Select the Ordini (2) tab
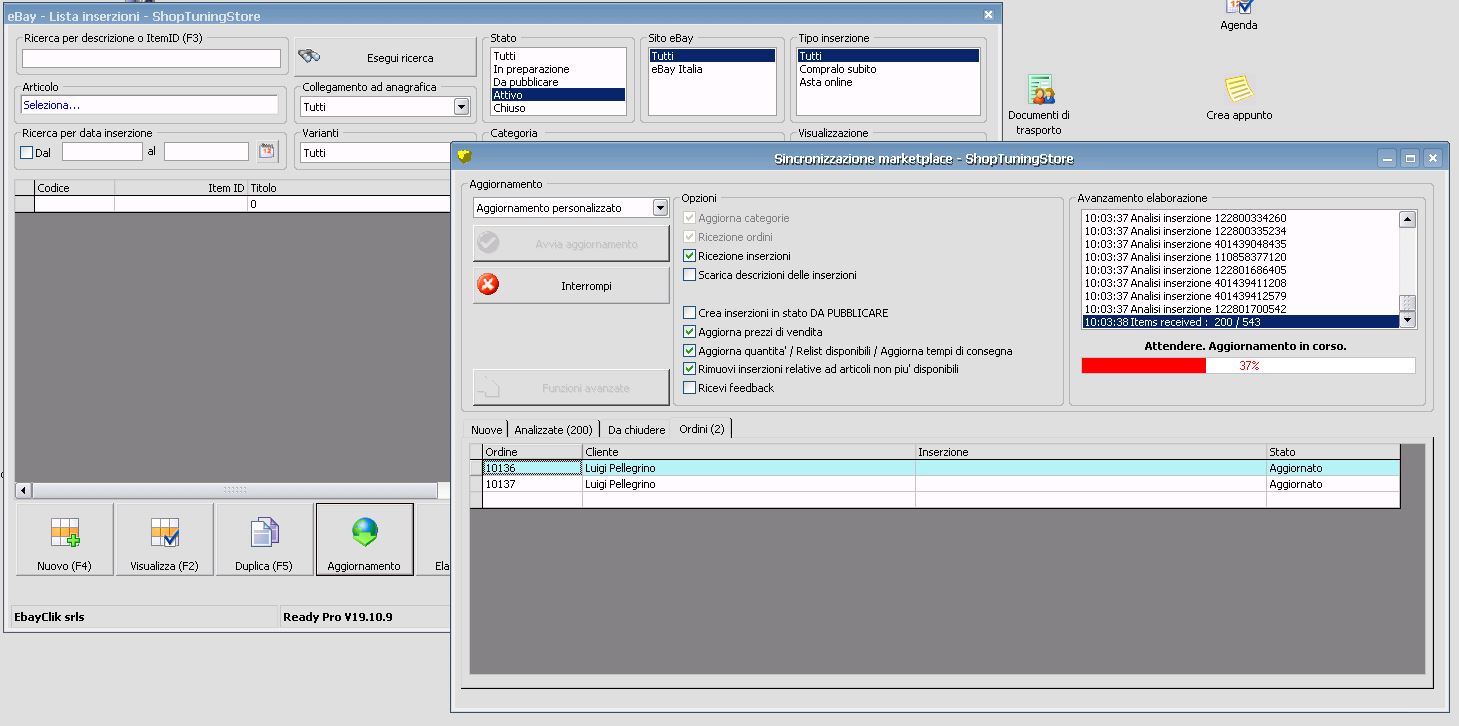Image resolution: width=1459 pixels, height=726 pixels. pyautogui.click(x=702, y=429)
